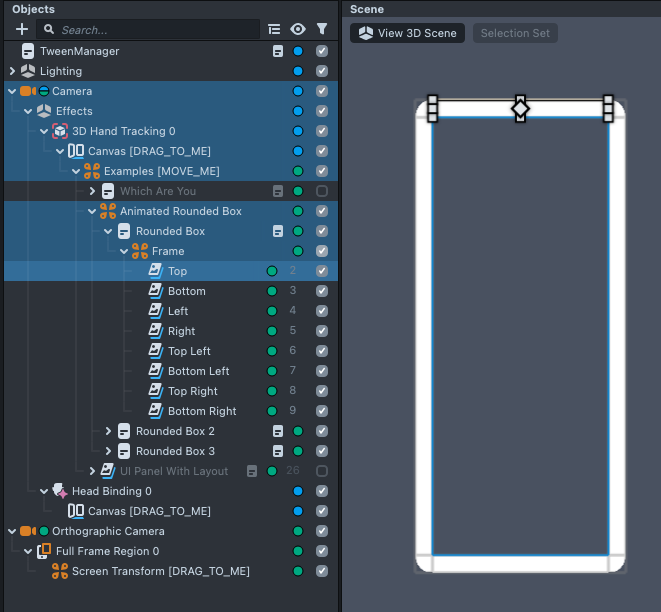Click the hierarchy list view icon
Screen dimensions: 661x612
[x=275, y=30]
